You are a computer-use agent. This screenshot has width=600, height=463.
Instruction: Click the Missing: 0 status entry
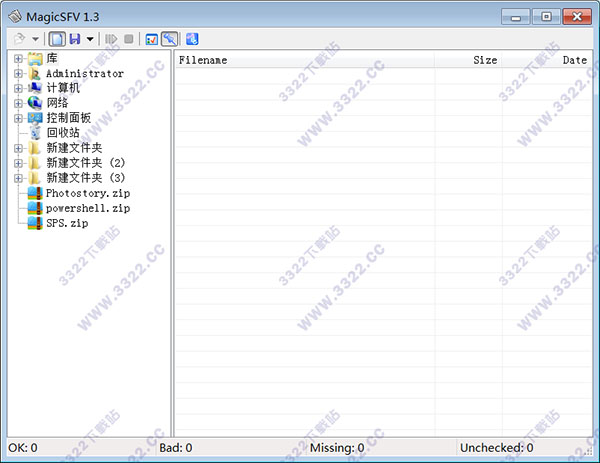[337, 448]
